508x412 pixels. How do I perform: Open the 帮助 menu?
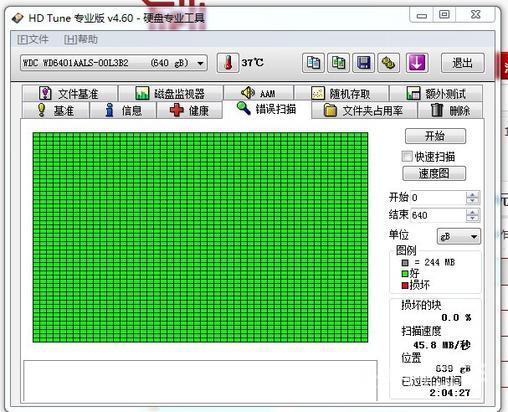point(81,40)
